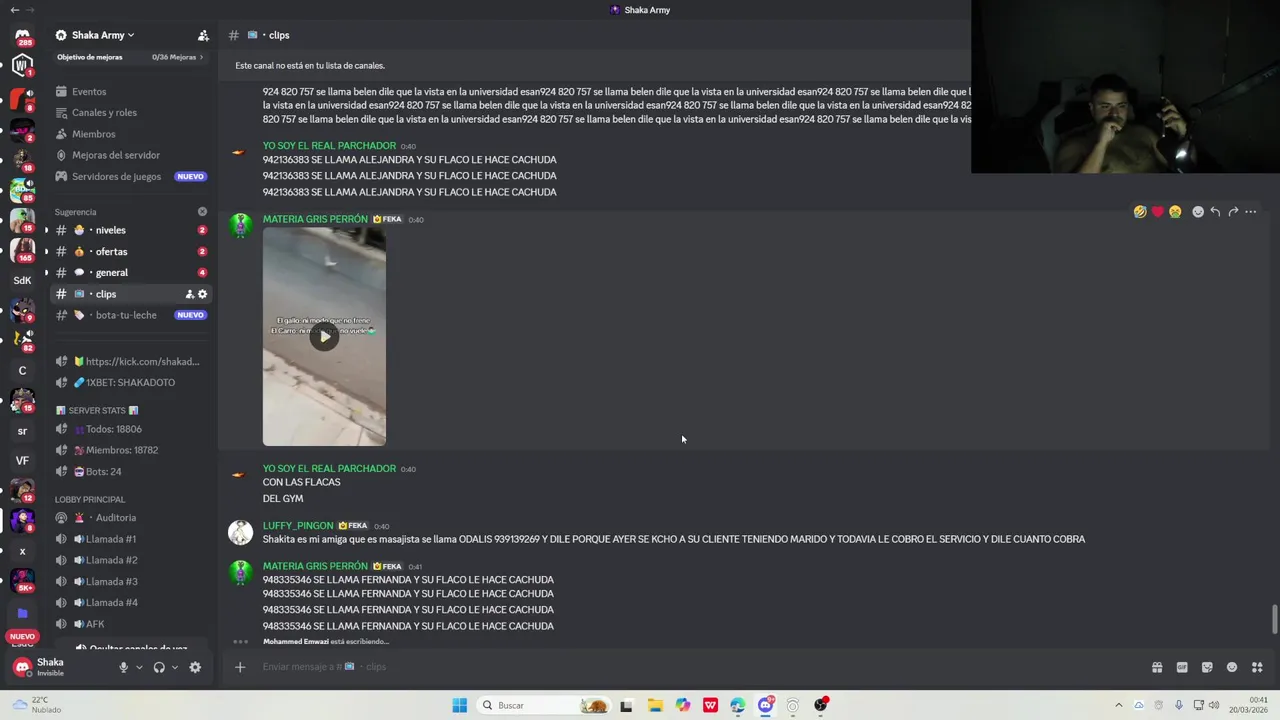The image size is (1280, 720).
Task: Switch to the niveles channel
Action: click(130, 230)
